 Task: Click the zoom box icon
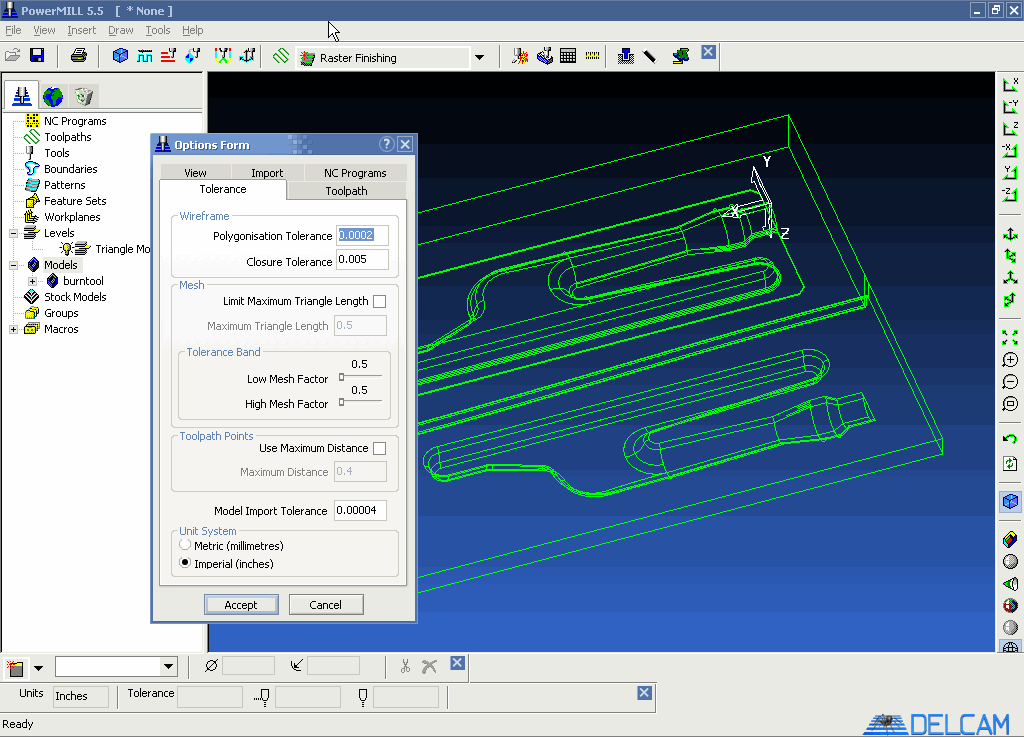pyautogui.click(x=1010, y=404)
